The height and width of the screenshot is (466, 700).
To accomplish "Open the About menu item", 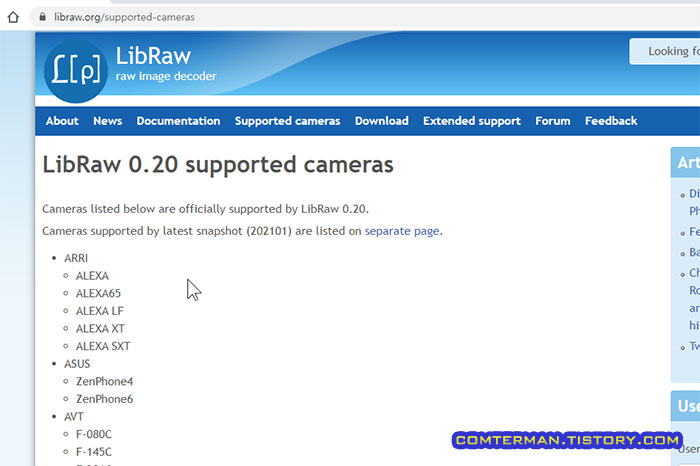I will (62, 121).
